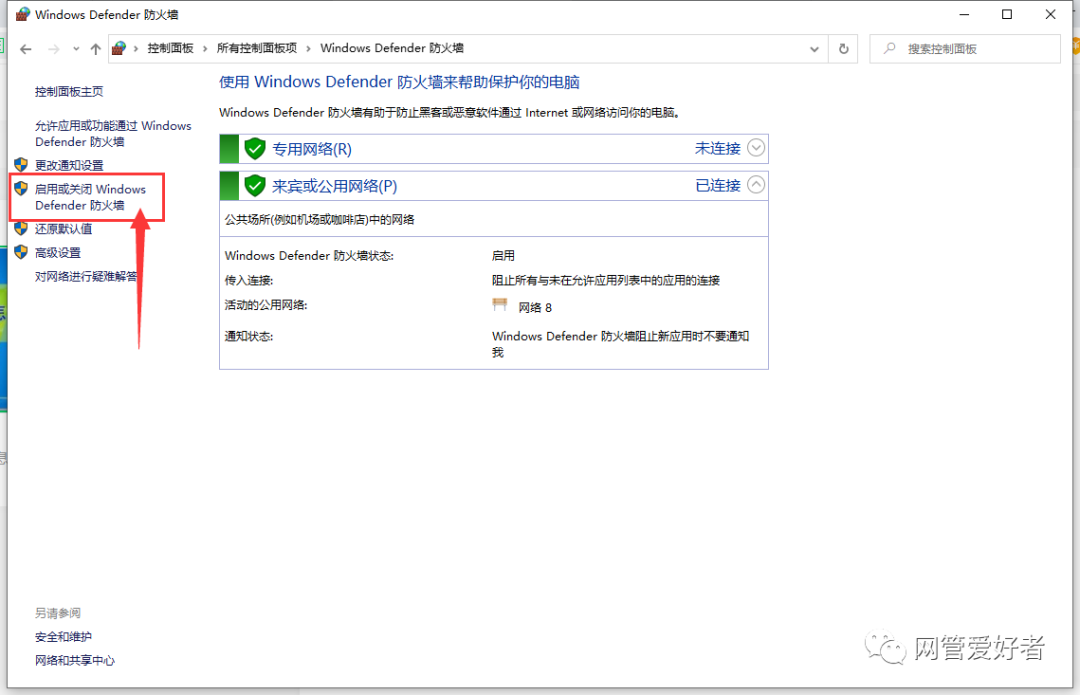Expand chevron after 所有控制面板项 breadcrumb
Screen dimensions: 1080x695
point(308,48)
